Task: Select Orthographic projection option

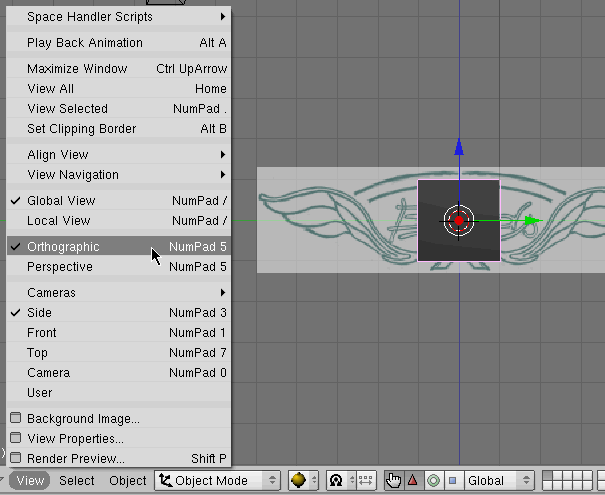Action: click(x=119, y=247)
